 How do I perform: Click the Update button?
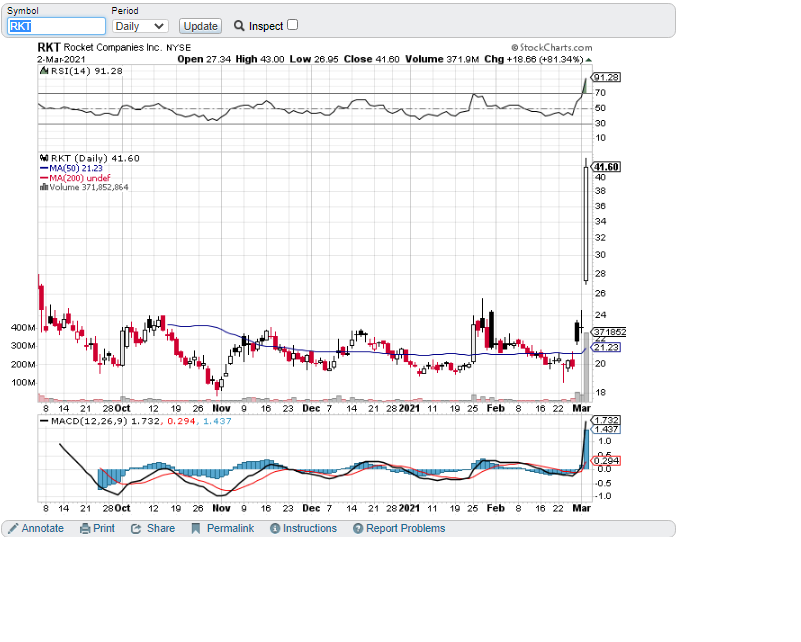200,26
